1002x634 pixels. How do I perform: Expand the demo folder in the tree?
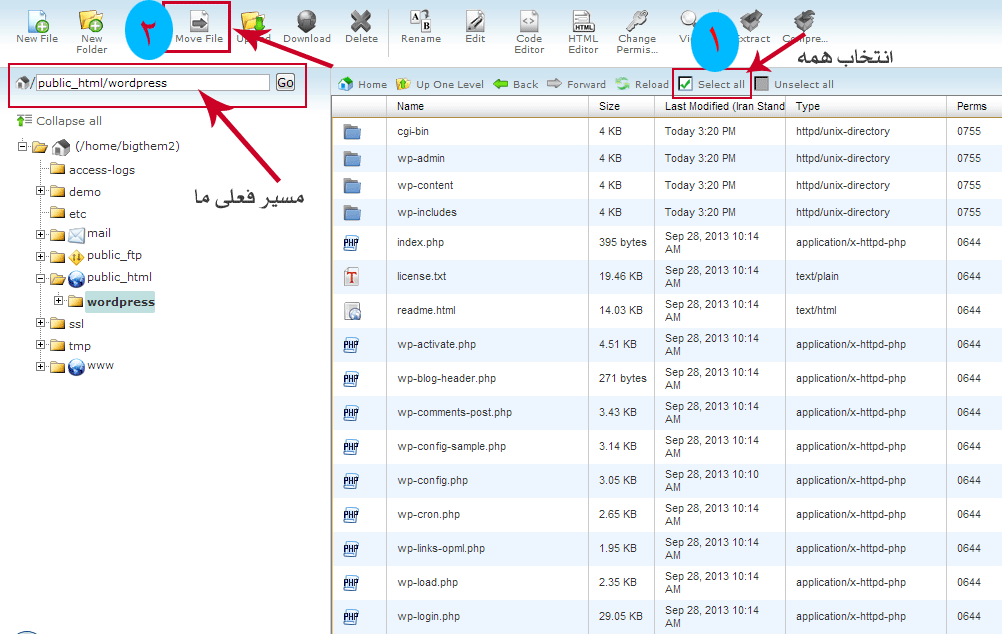[x=40, y=190]
